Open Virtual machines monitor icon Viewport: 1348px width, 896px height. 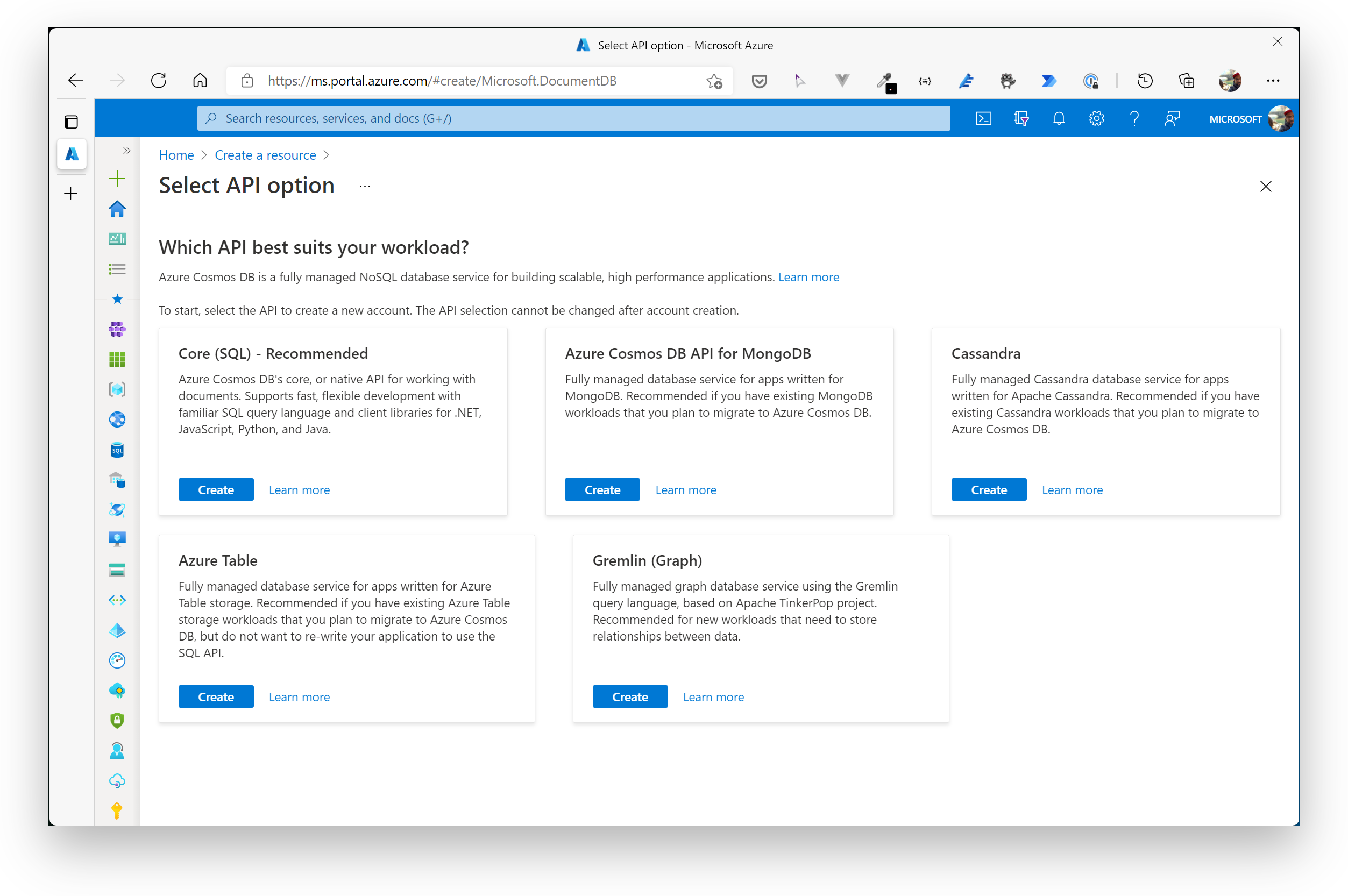(x=117, y=539)
